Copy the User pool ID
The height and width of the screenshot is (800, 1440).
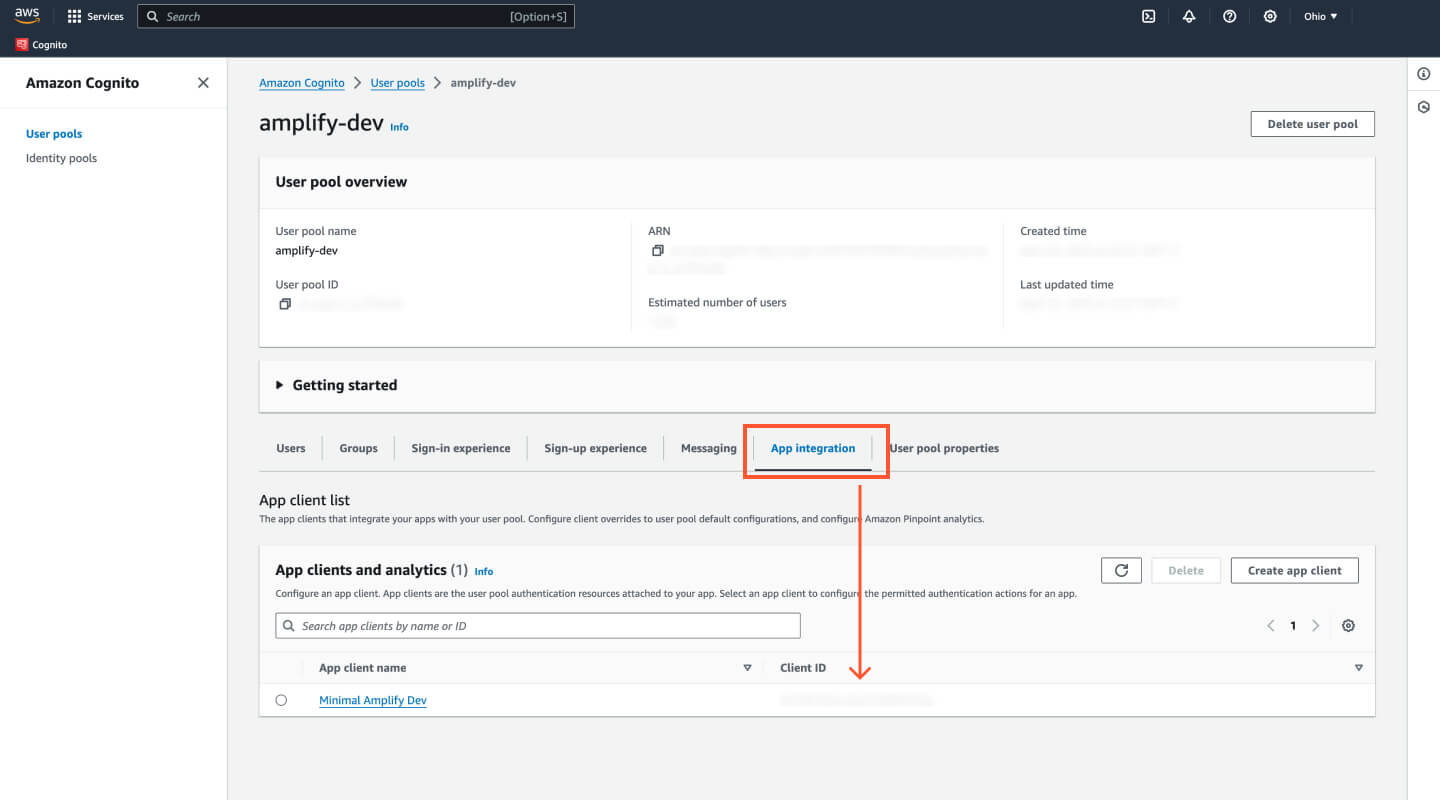285,304
